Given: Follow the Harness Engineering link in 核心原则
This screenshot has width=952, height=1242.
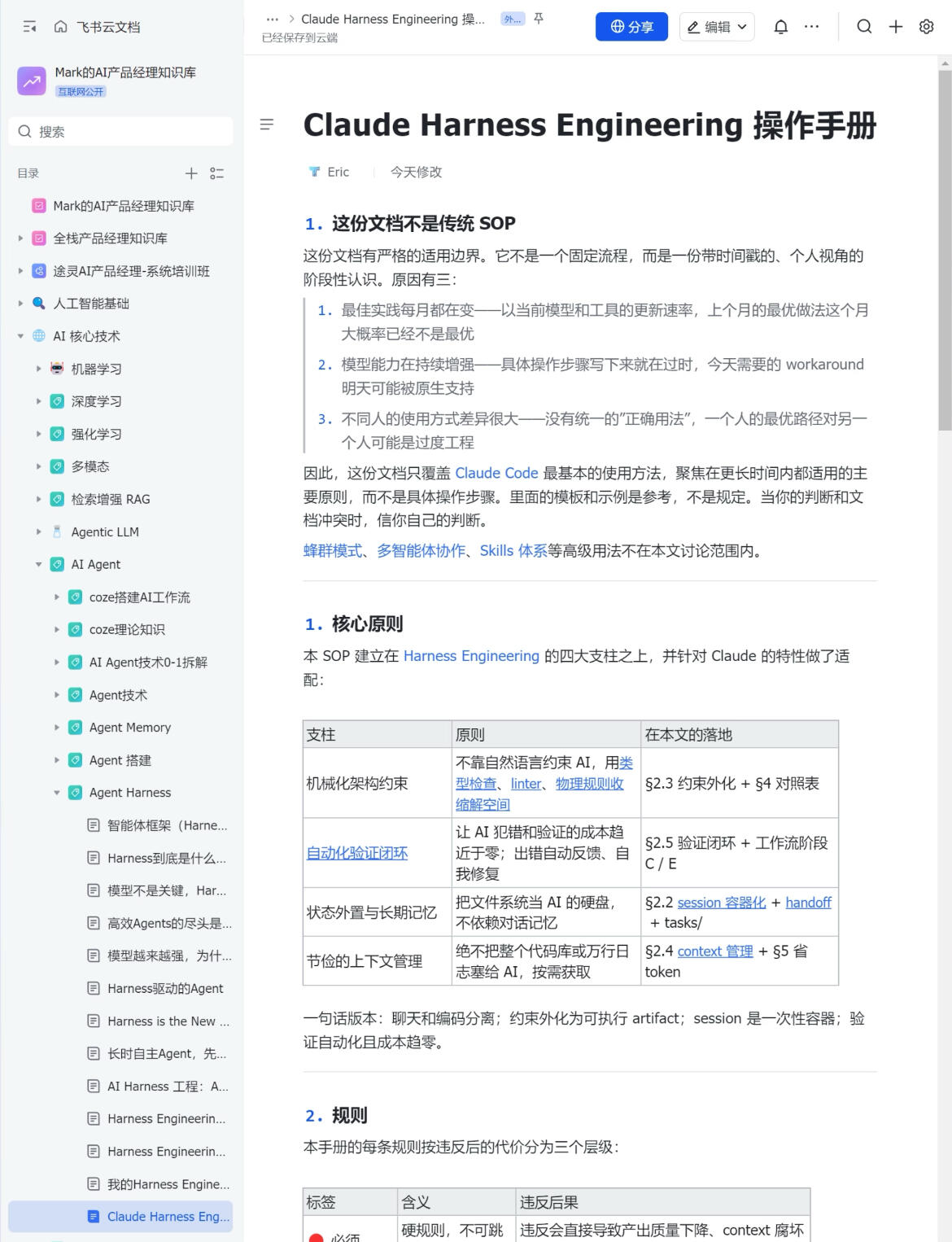Looking at the screenshot, I should [x=471, y=656].
